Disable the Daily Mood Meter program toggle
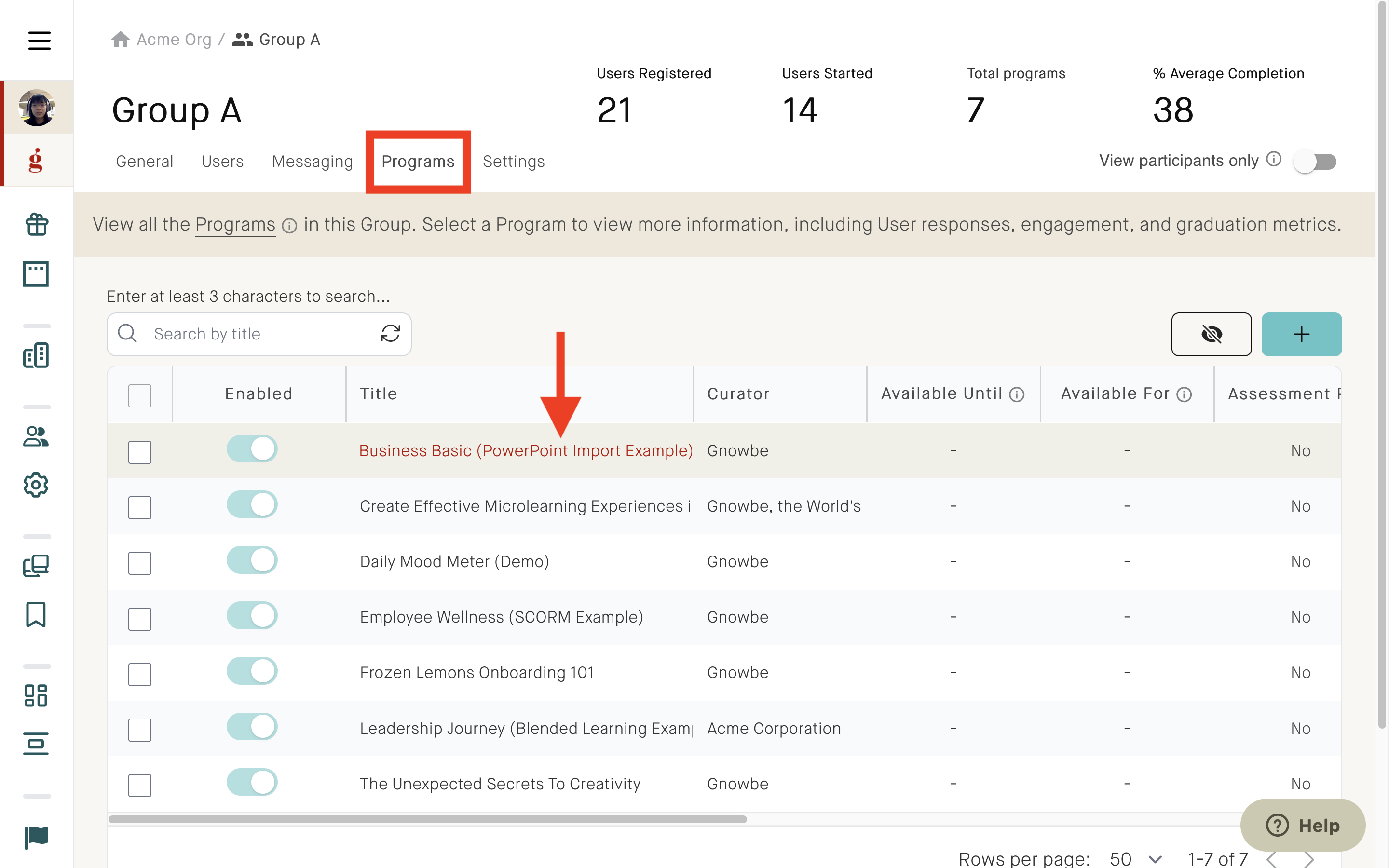The height and width of the screenshot is (868, 1389). (252, 560)
